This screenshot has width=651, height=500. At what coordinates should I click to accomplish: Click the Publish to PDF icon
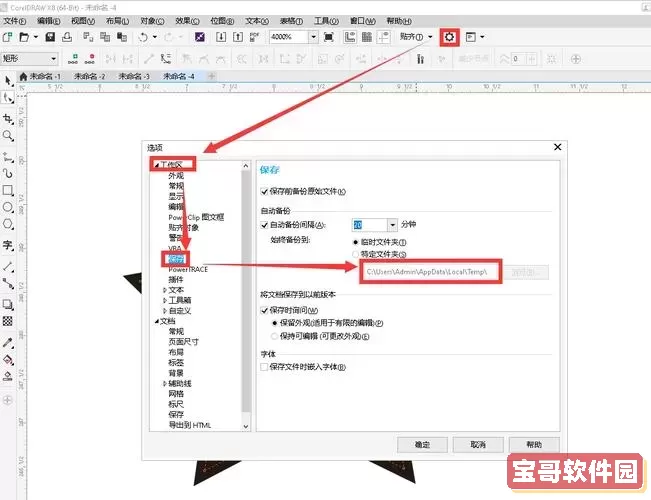pos(255,37)
